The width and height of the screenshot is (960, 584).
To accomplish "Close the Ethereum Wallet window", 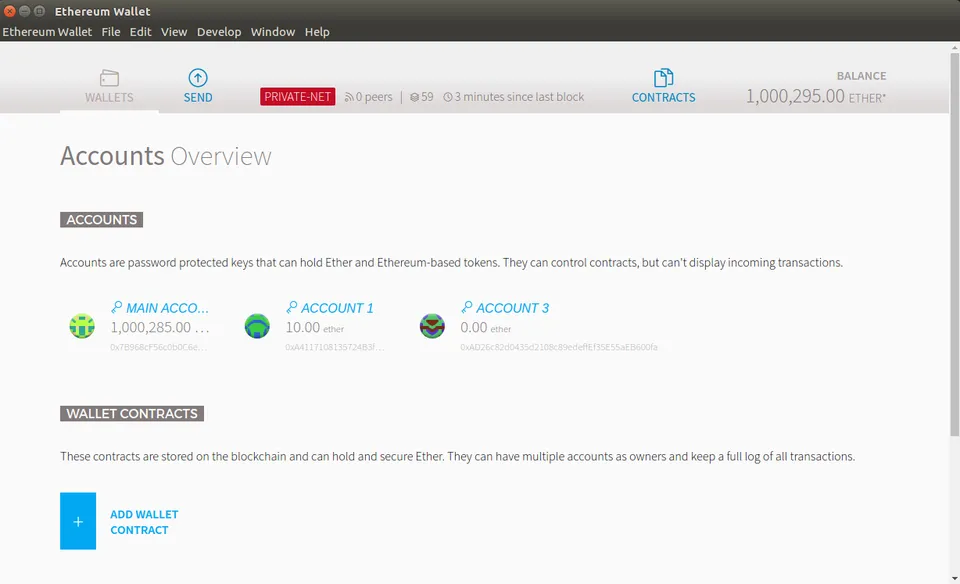I will (x=10, y=11).
